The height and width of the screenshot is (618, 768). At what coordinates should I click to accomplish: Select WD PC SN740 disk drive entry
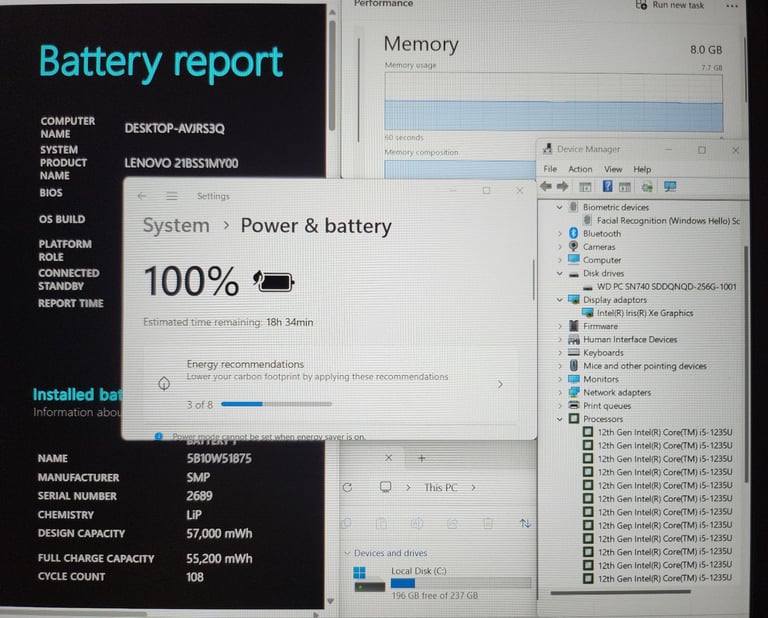coord(666,286)
